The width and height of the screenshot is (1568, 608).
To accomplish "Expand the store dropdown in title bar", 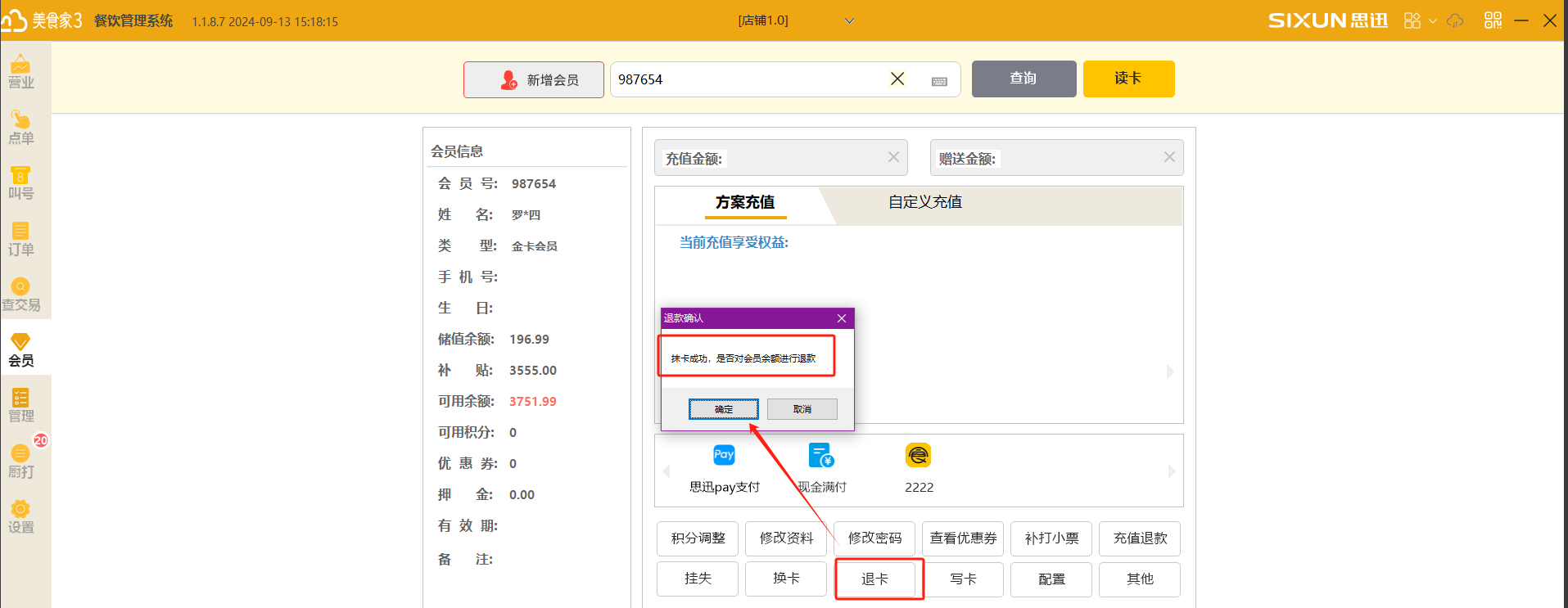I will 849,21.
